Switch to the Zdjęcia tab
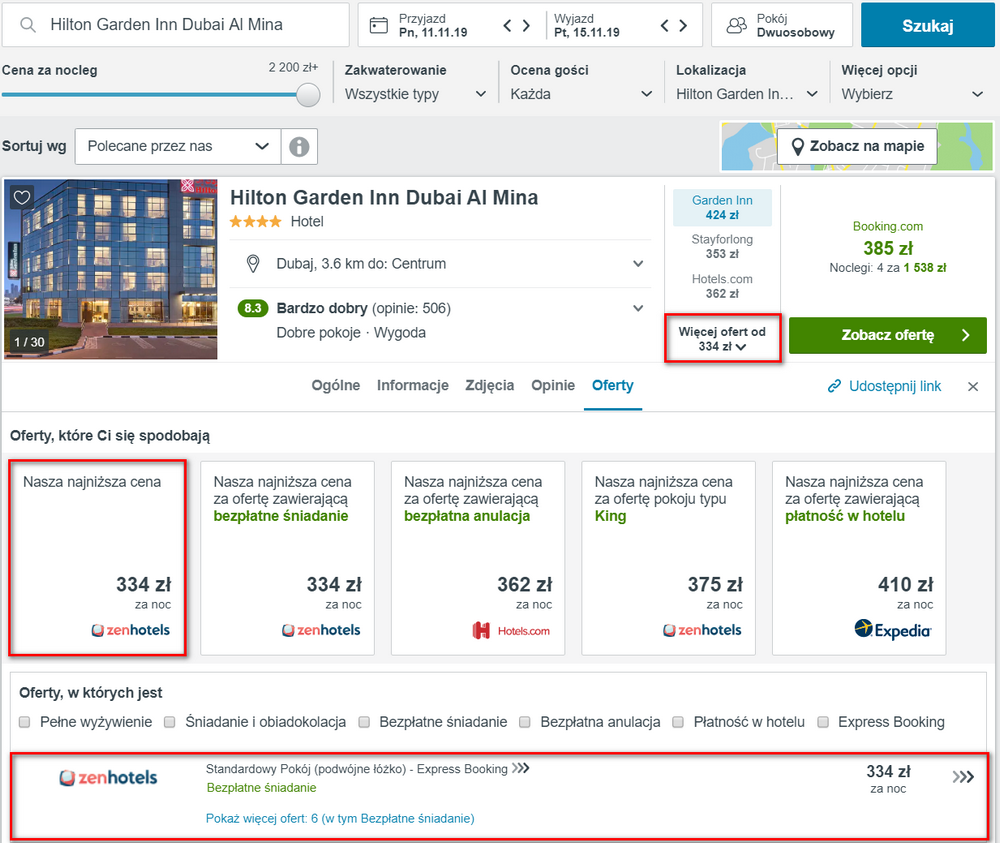The height and width of the screenshot is (843, 1000). coord(489,386)
